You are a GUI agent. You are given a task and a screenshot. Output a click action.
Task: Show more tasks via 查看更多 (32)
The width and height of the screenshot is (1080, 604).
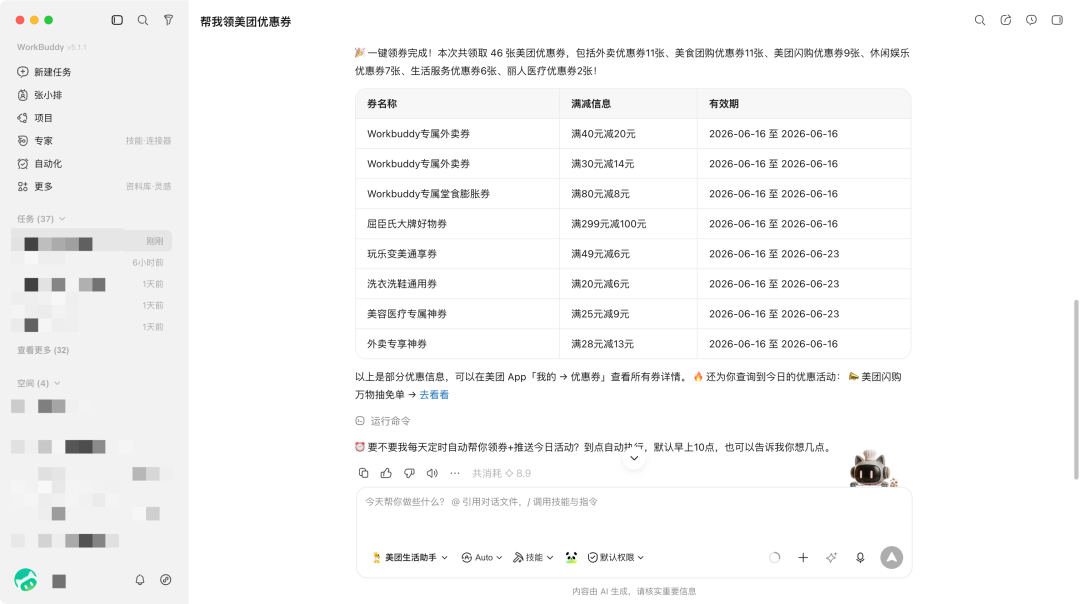pos(43,350)
